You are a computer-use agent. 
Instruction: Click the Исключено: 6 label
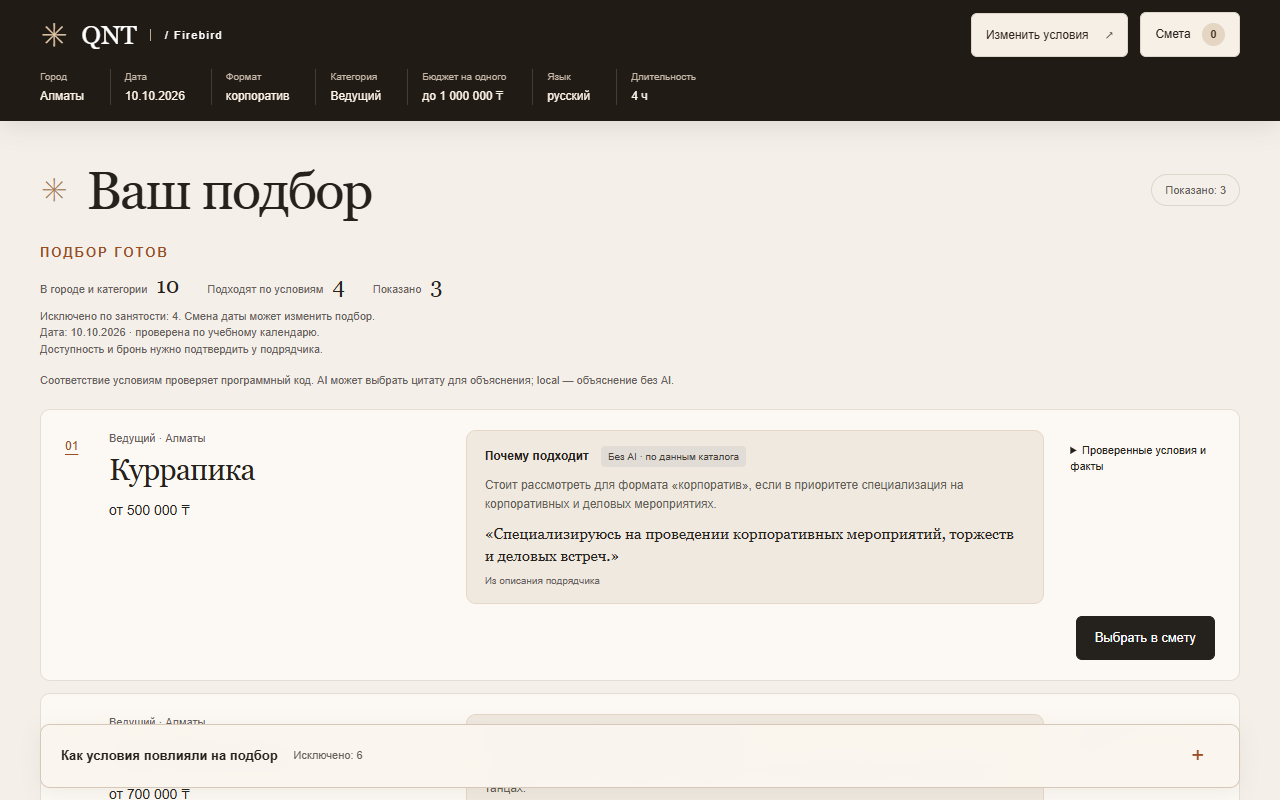point(328,755)
